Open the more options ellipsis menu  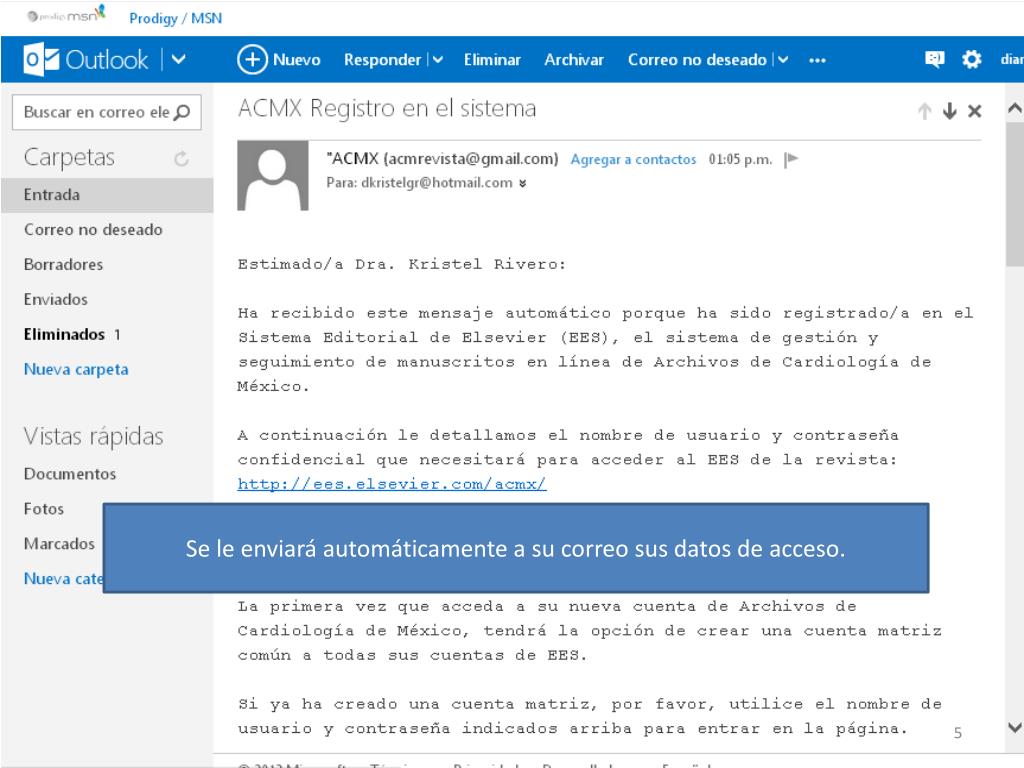click(817, 60)
